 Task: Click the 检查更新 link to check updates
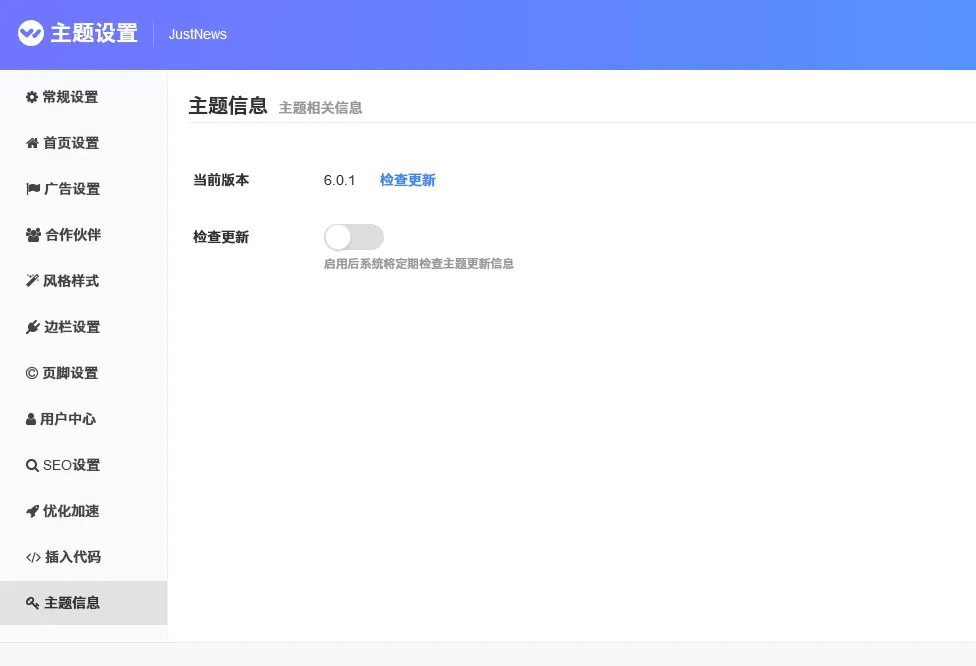[407, 180]
